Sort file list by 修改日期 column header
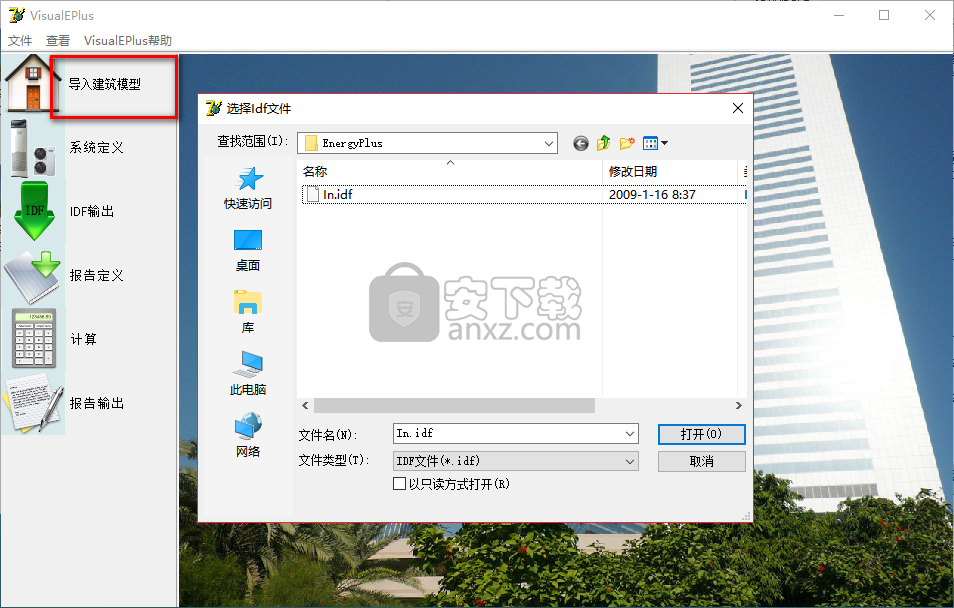This screenshot has width=954, height=608. (670, 172)
